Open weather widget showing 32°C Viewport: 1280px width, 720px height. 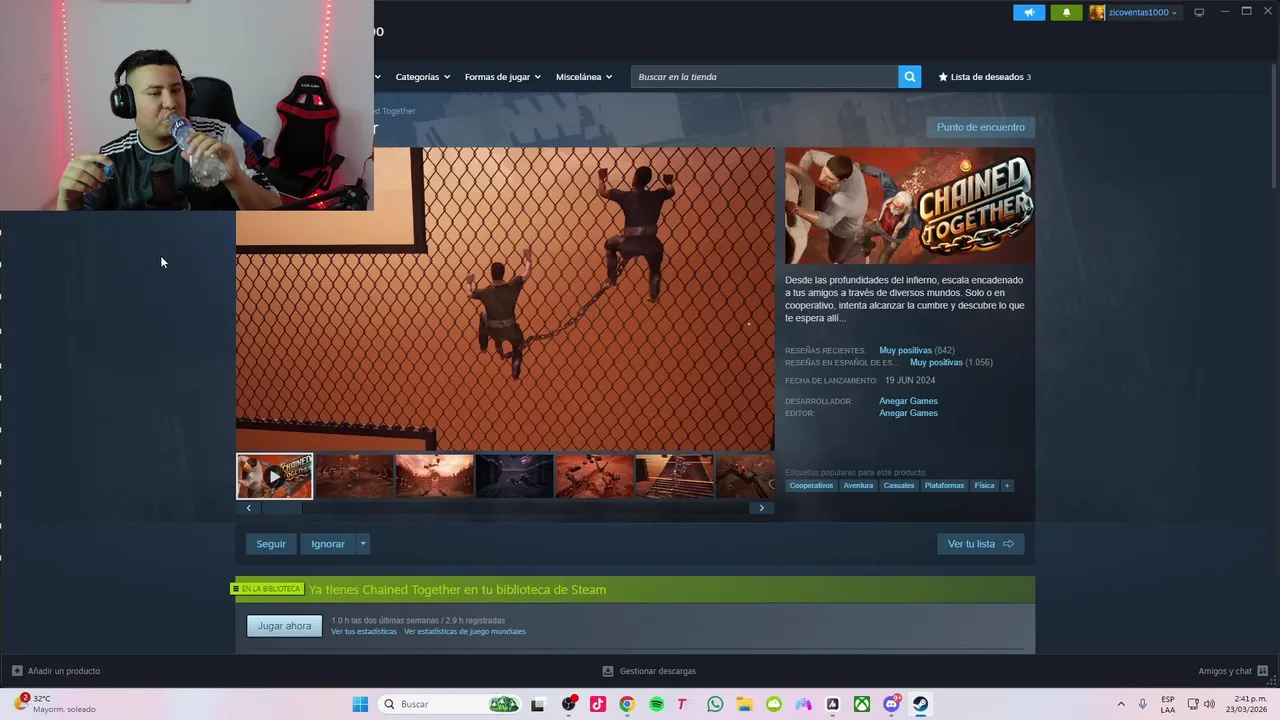click(x=56, y=704)
